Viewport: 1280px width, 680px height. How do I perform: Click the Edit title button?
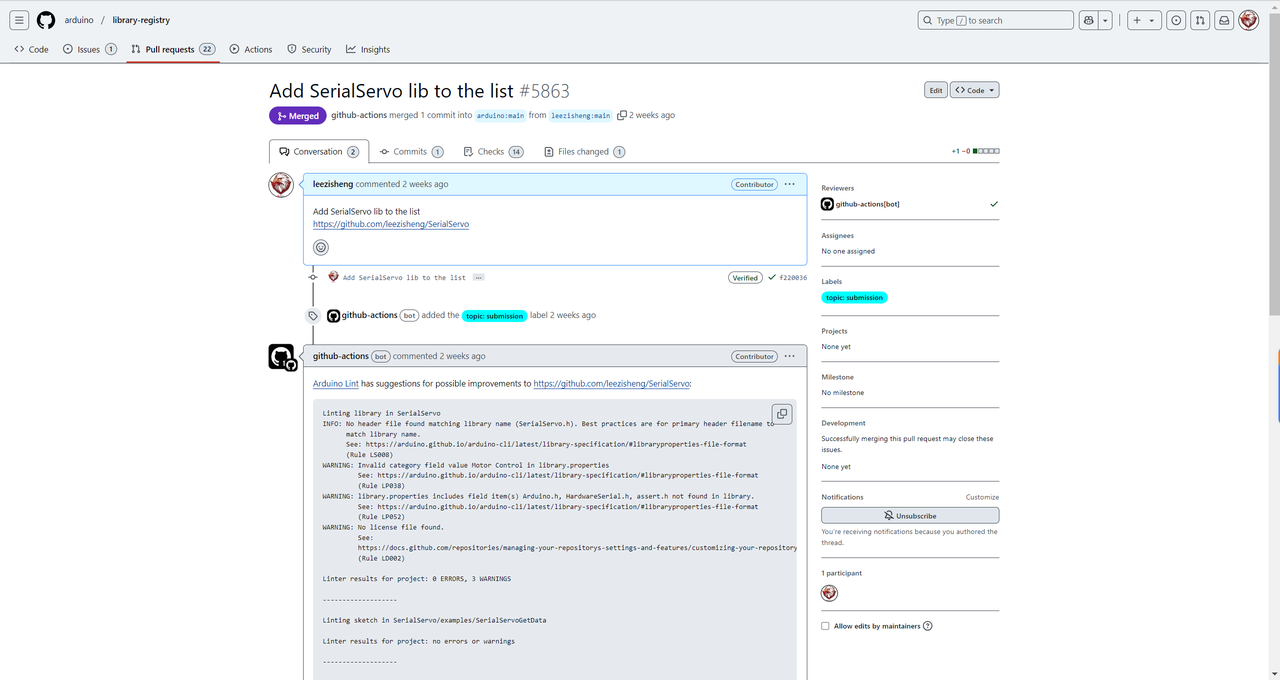coord(935,90)
